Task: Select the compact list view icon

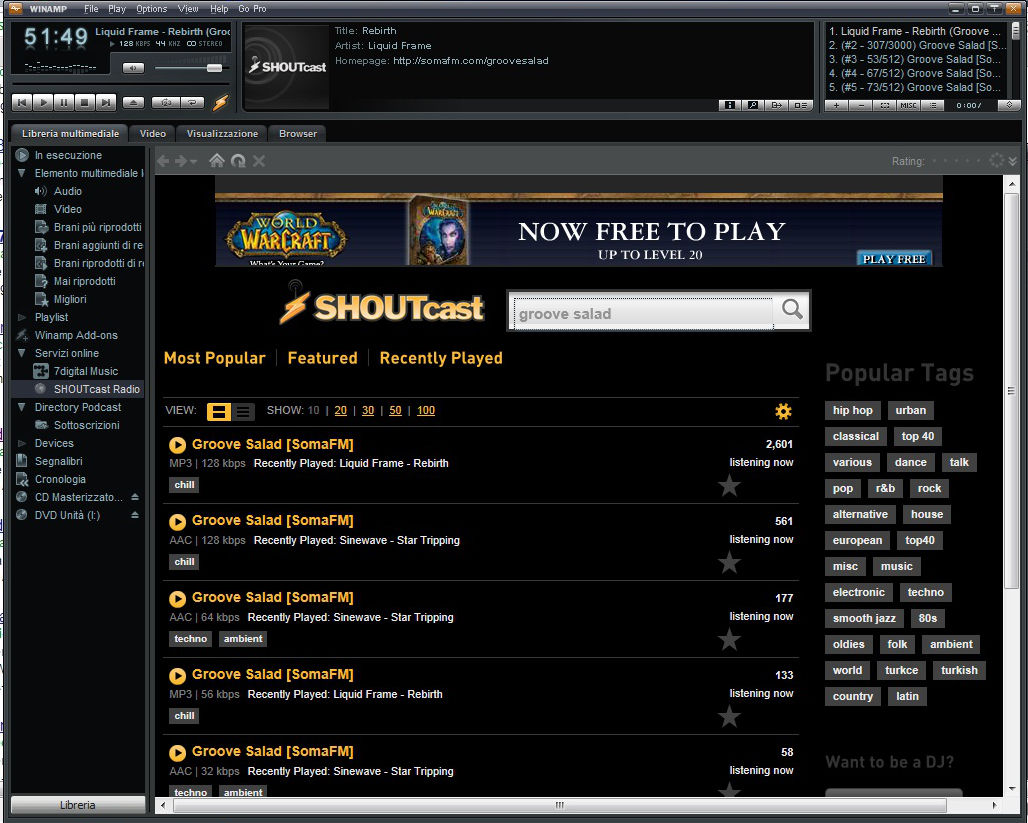Action: coord(243,411)
